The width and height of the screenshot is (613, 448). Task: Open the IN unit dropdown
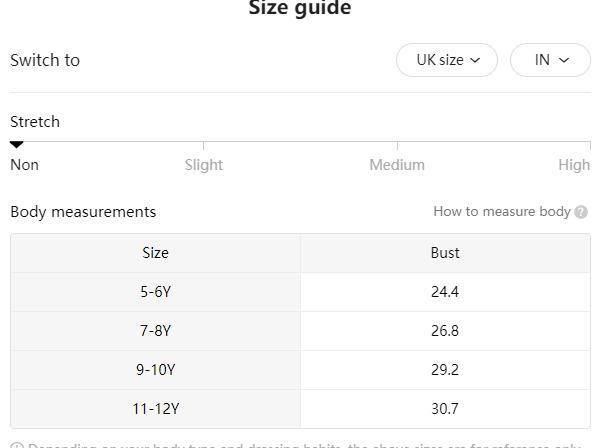pyautogui.click(x=550, y=60)
